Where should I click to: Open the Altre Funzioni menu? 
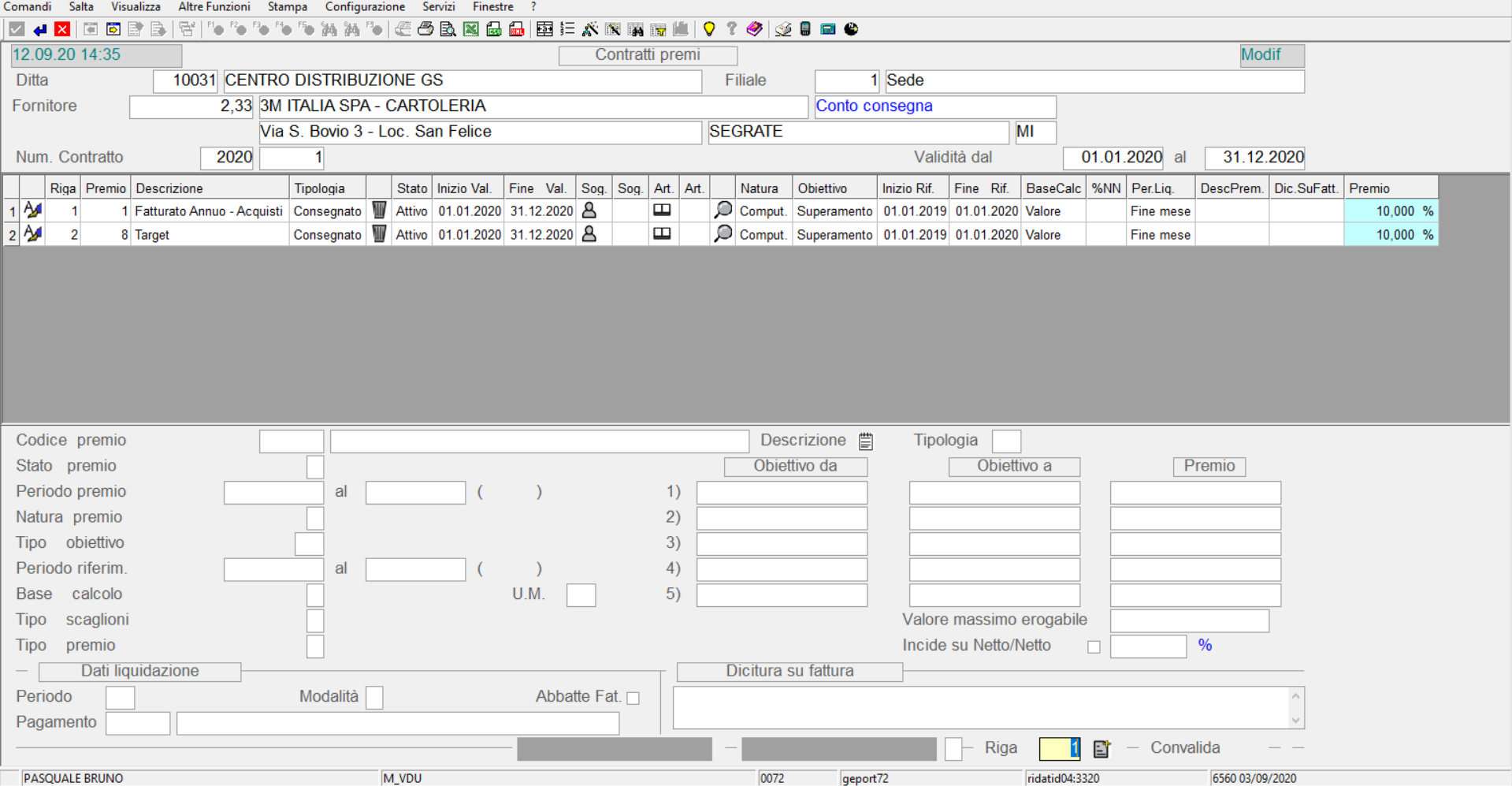pos(214,7)
